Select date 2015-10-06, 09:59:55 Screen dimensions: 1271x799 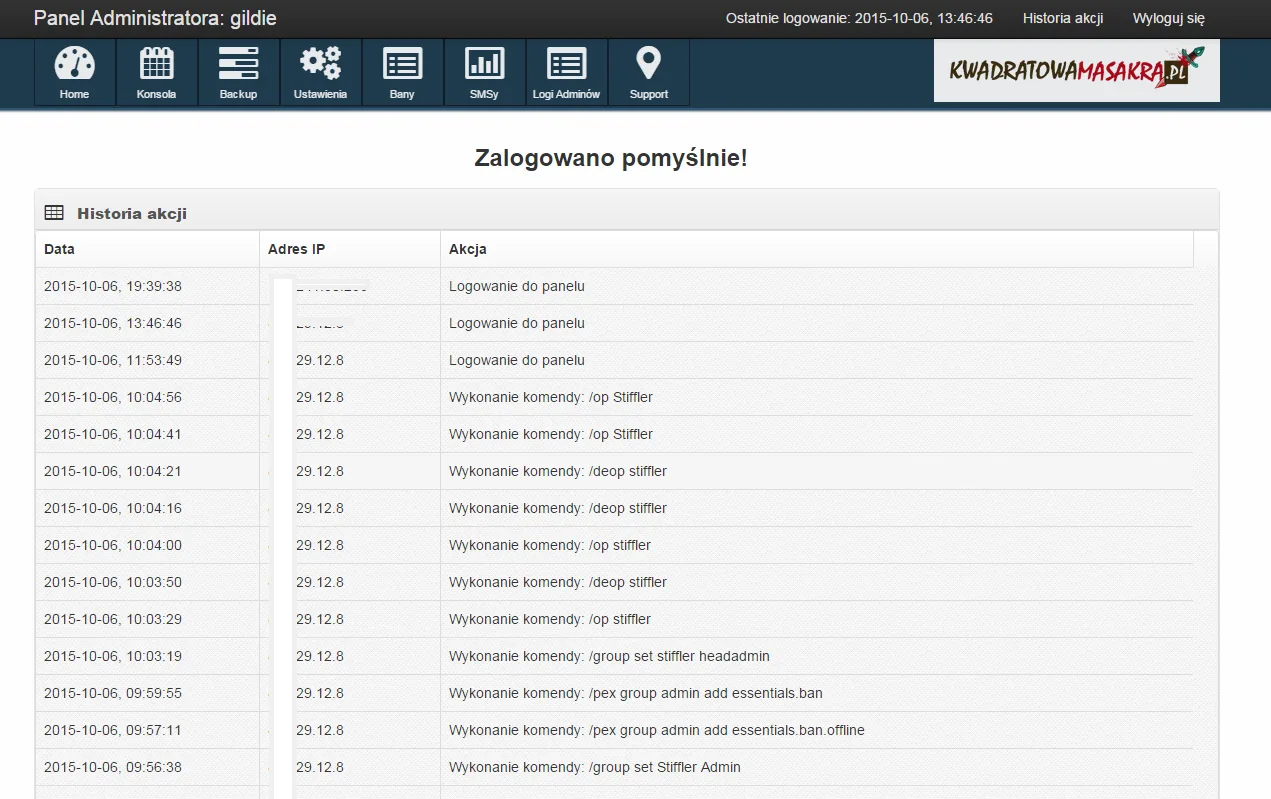[x=113, y=693]
